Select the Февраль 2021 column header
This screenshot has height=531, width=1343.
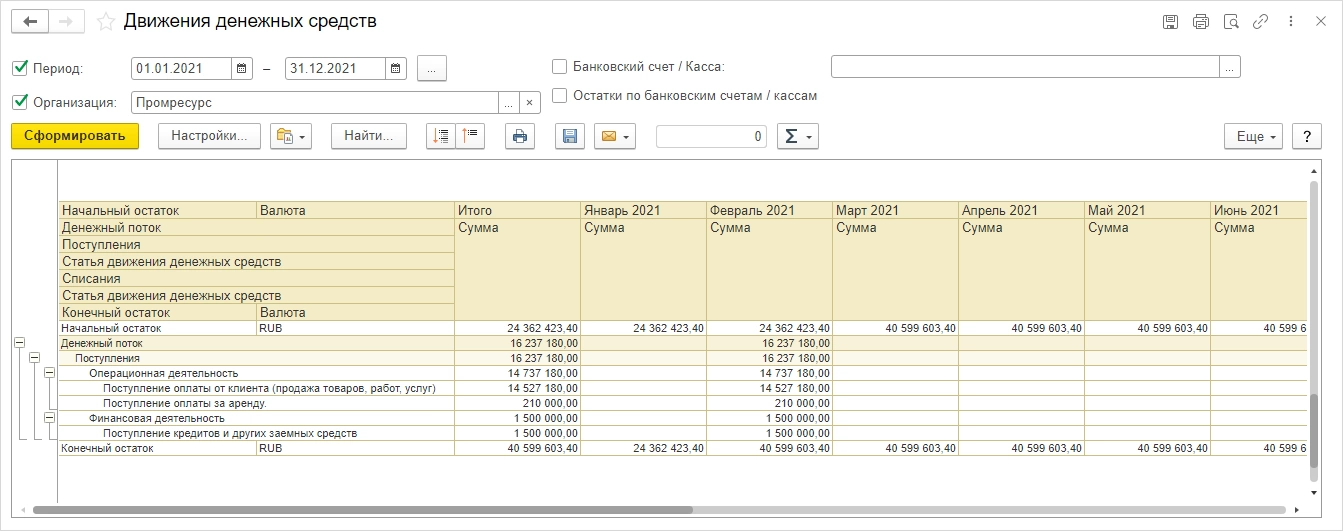point(769,210)
